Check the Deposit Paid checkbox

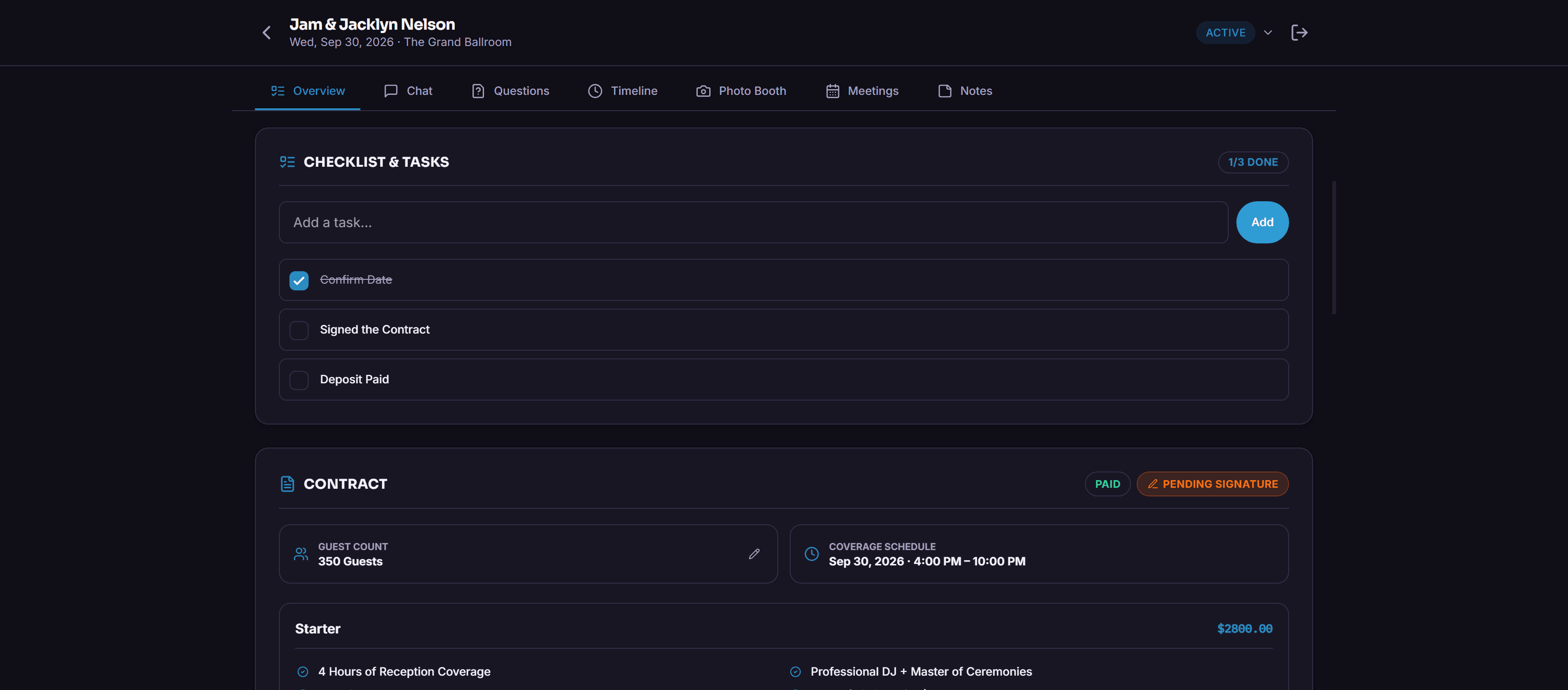click(x=299, y=380)
